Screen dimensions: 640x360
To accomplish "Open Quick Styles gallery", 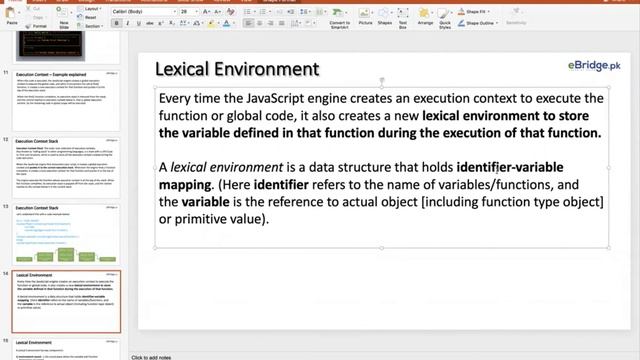I will 444,18.
